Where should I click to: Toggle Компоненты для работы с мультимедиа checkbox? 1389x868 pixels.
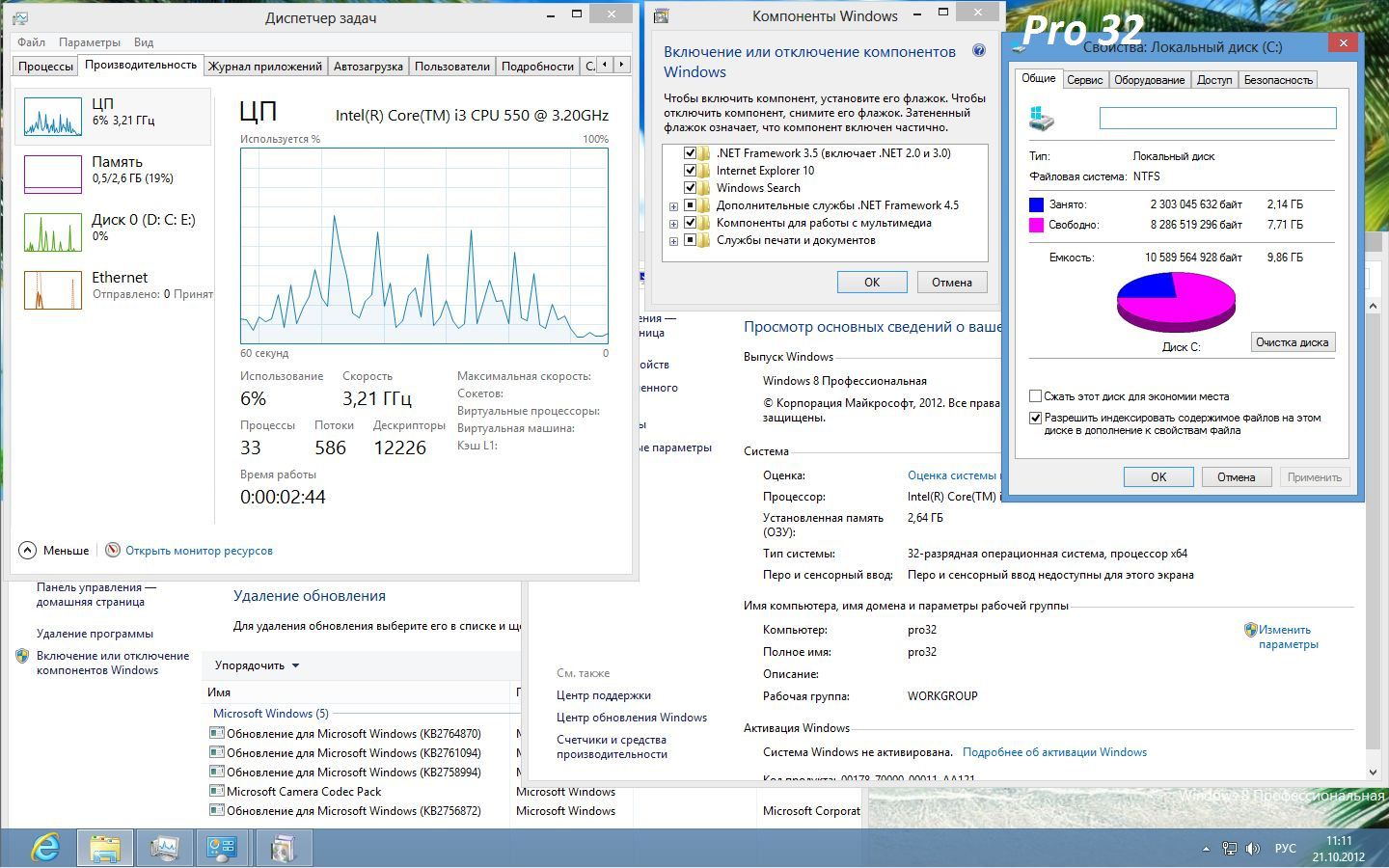[690, 223]
